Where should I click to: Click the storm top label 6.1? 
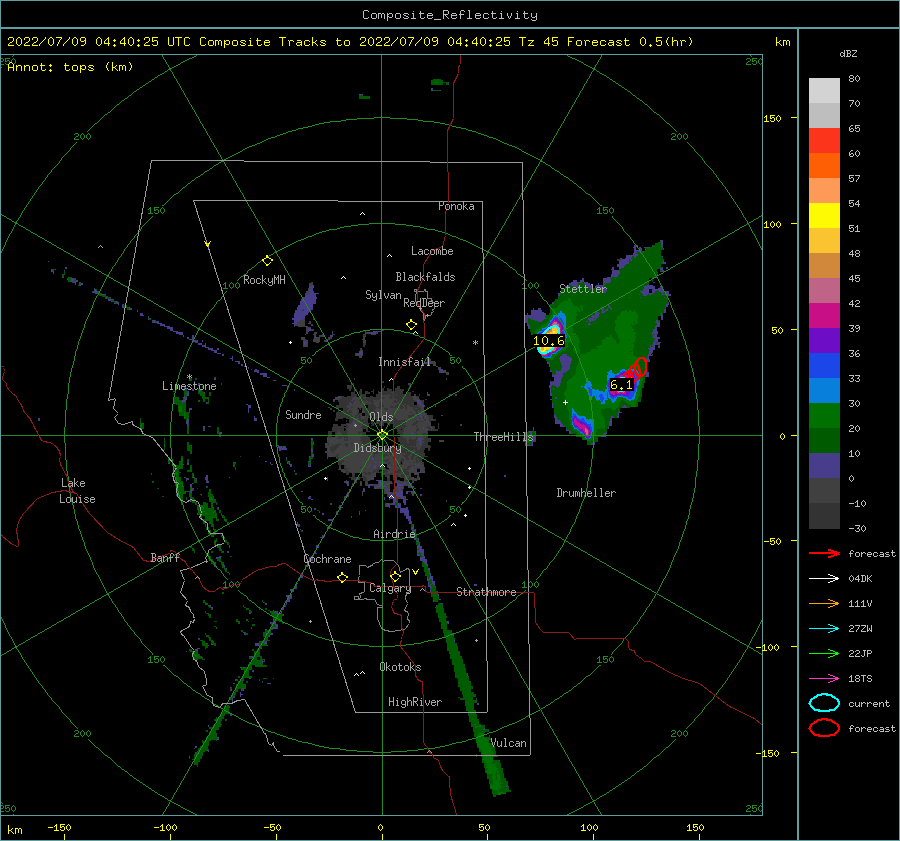(x=621, y=385)
